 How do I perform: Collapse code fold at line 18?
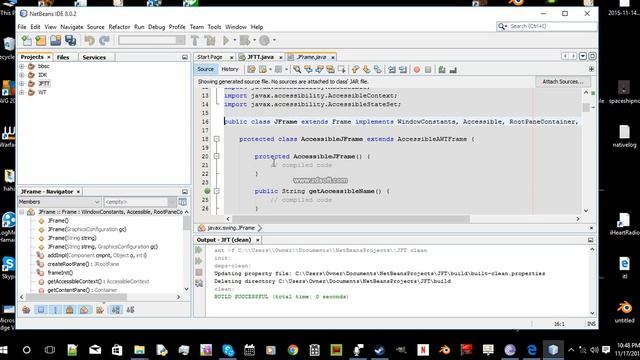(x=217, y=139)
